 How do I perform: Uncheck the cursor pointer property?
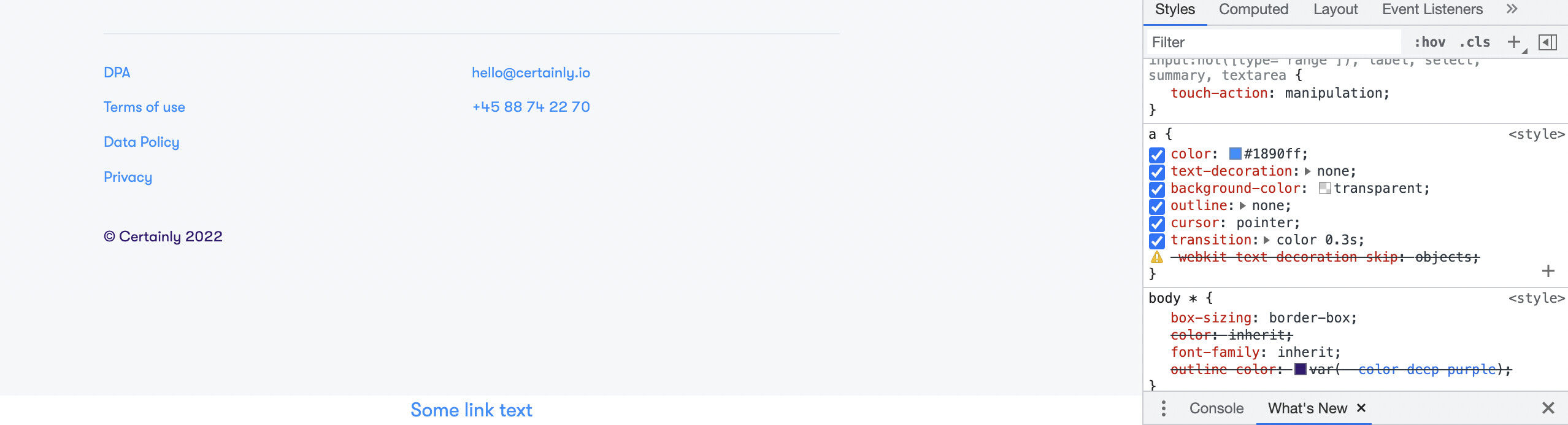click(1157, 223)
